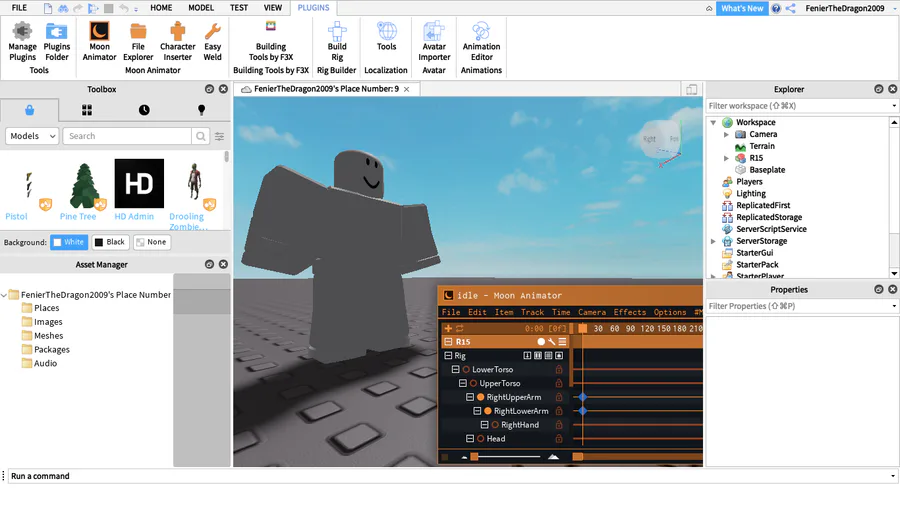Image resolution: width=900 pixels, height=506 pixels.
Task: Collapse the Workspace node in Explorer
Action: pos(713,122)
